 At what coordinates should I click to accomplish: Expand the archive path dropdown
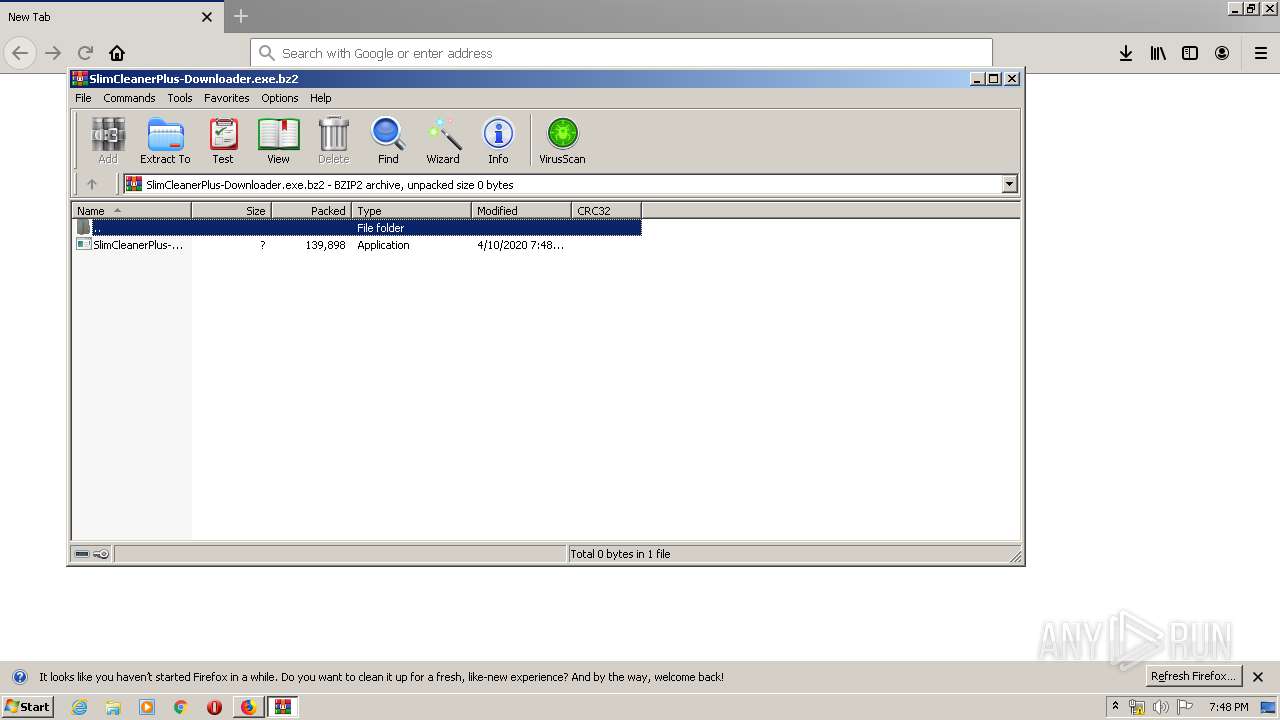[x=1009, y=184]
